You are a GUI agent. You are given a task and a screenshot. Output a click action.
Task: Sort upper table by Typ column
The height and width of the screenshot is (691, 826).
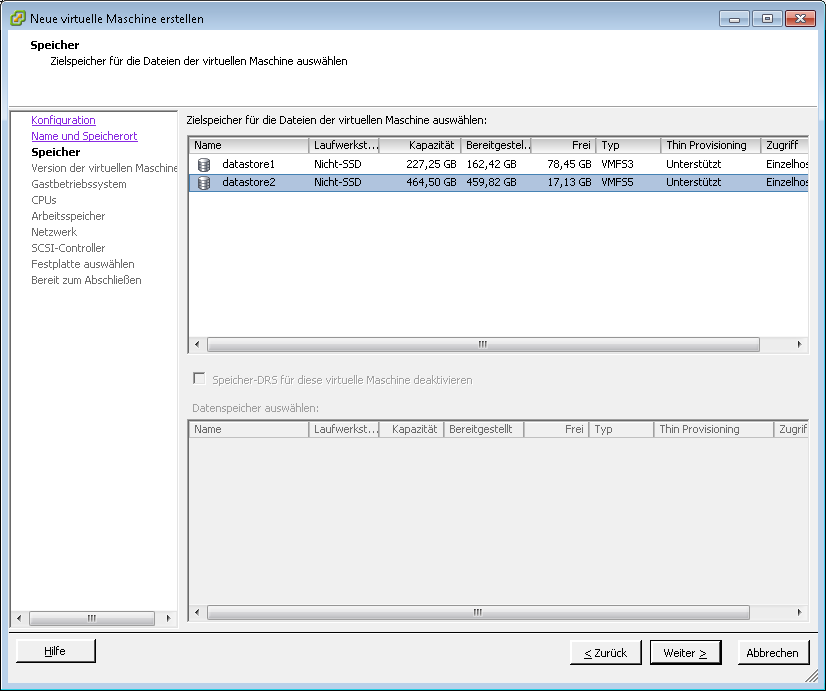click(627, 145)
